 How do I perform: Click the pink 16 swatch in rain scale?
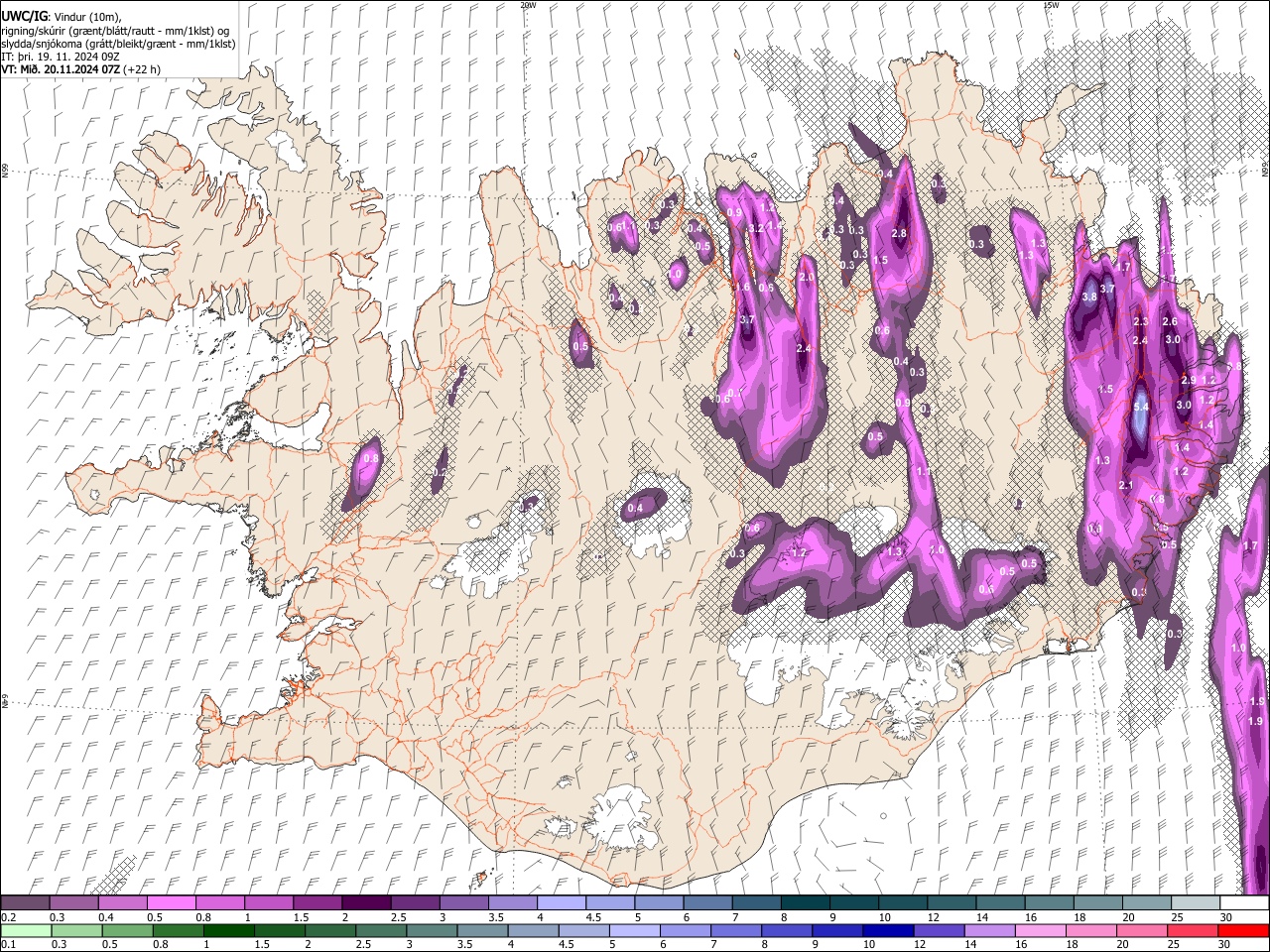[1040, 930]
